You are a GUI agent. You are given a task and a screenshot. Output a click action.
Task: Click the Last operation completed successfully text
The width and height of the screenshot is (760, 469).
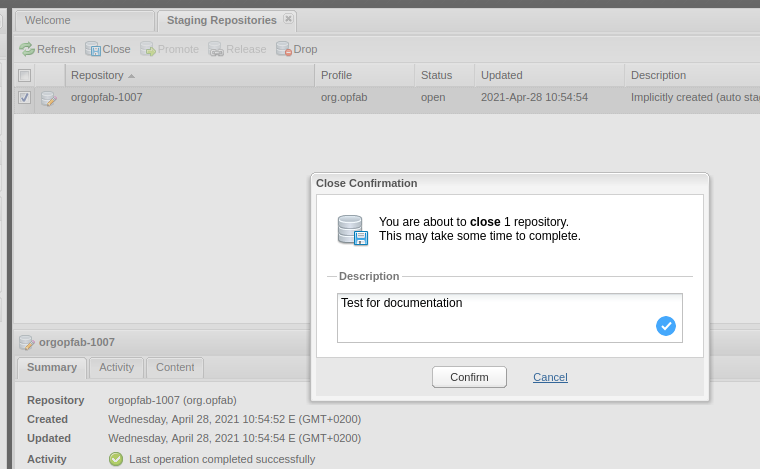pos(222,459)
